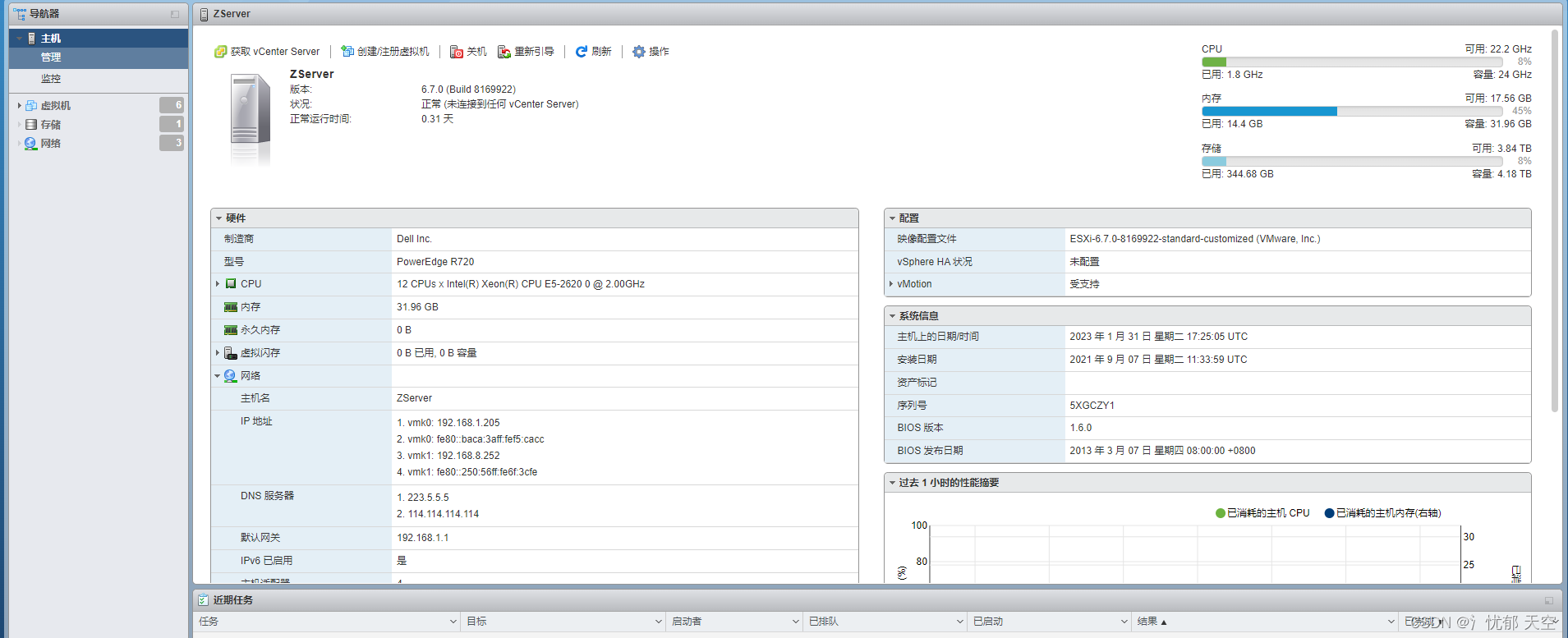Click the 获取 vCenter Server icon
Screen dimensions: 1568x638
(x=220, y=52)
